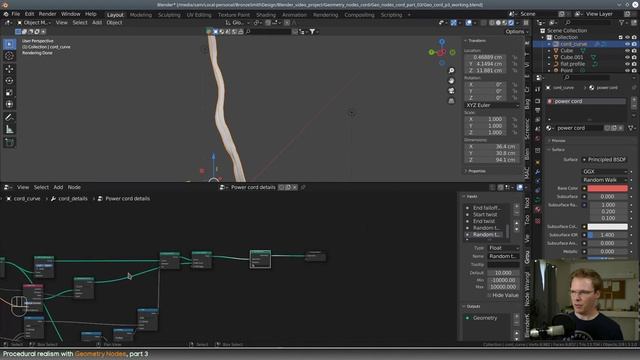640x360 pixels.
Task: Click the zoom magnifier viewport gizmo
Action: point(451,71)
